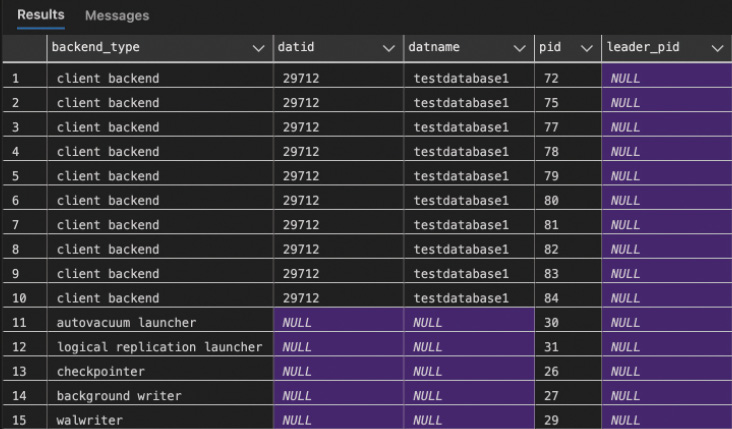732x429 pixels.
Task: Select row number 1 header
Action: (24, 78)
